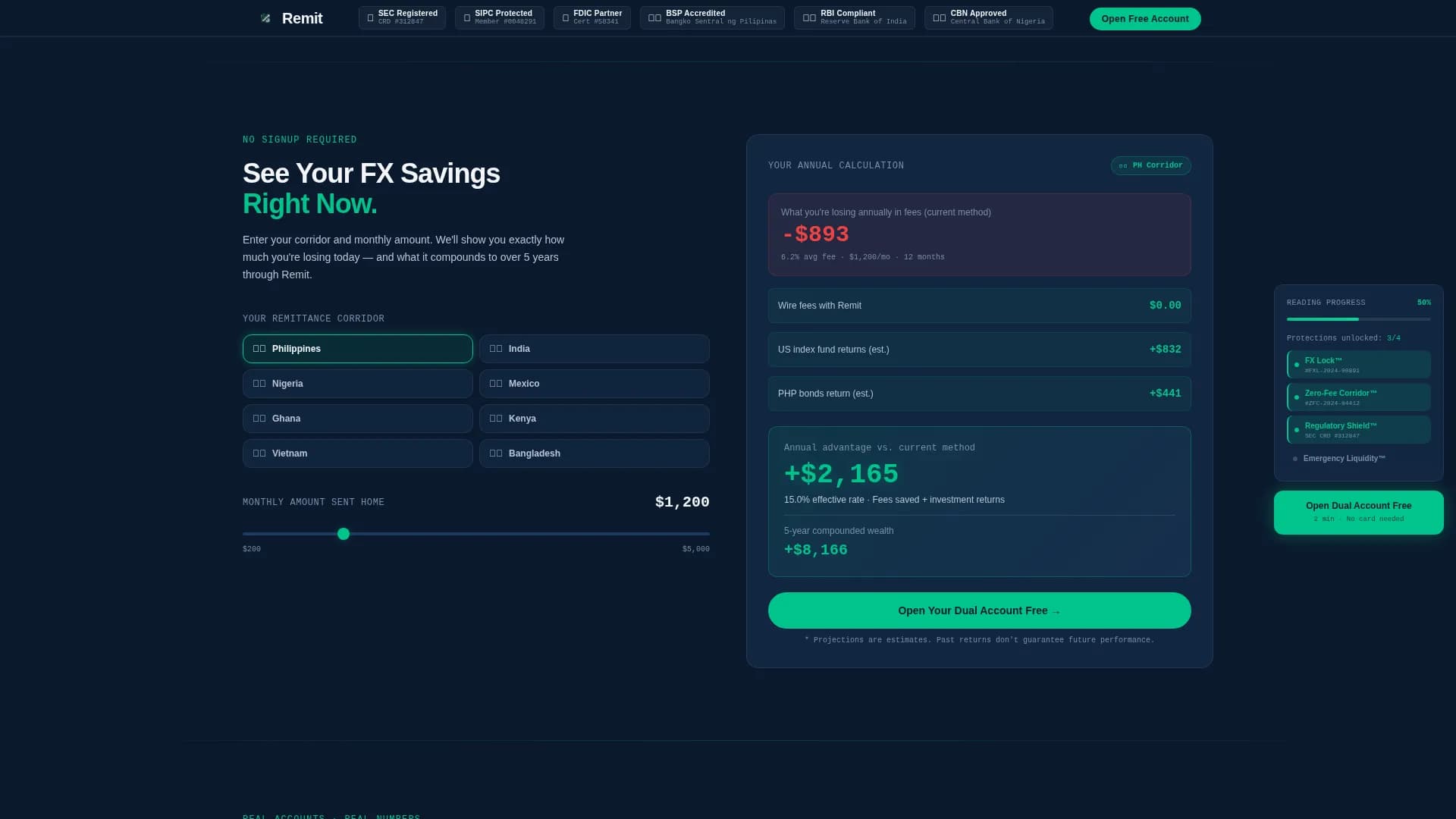Choose Nigeria as remittance corridor
1456x819 pixels.
point(357,384)
